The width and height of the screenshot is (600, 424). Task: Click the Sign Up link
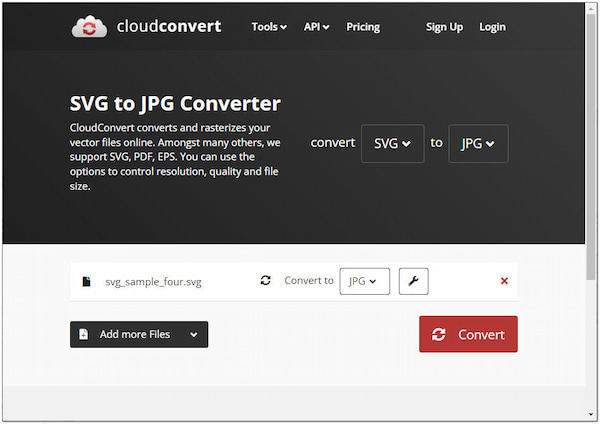tap(444, 27)
